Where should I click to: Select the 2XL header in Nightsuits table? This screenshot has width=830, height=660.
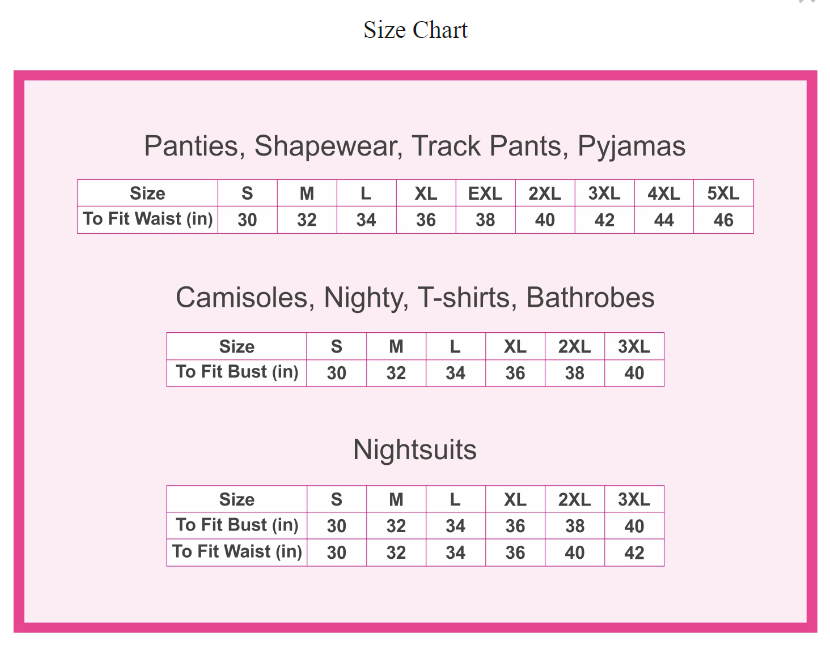click(x=575, y=499)
